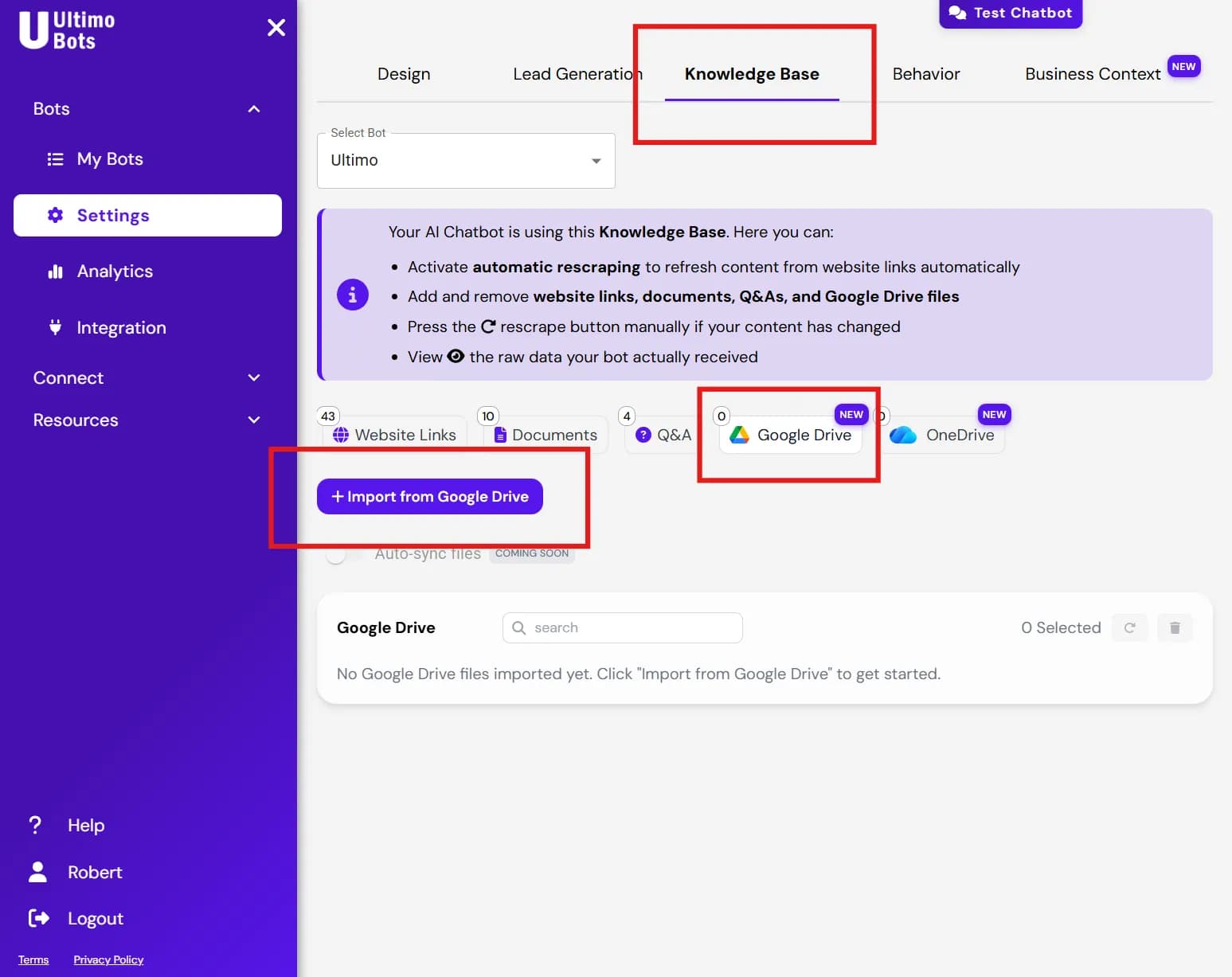Screen dimensions: 1232x977
Task: Expand the Connect section
Action: (253, 377)
